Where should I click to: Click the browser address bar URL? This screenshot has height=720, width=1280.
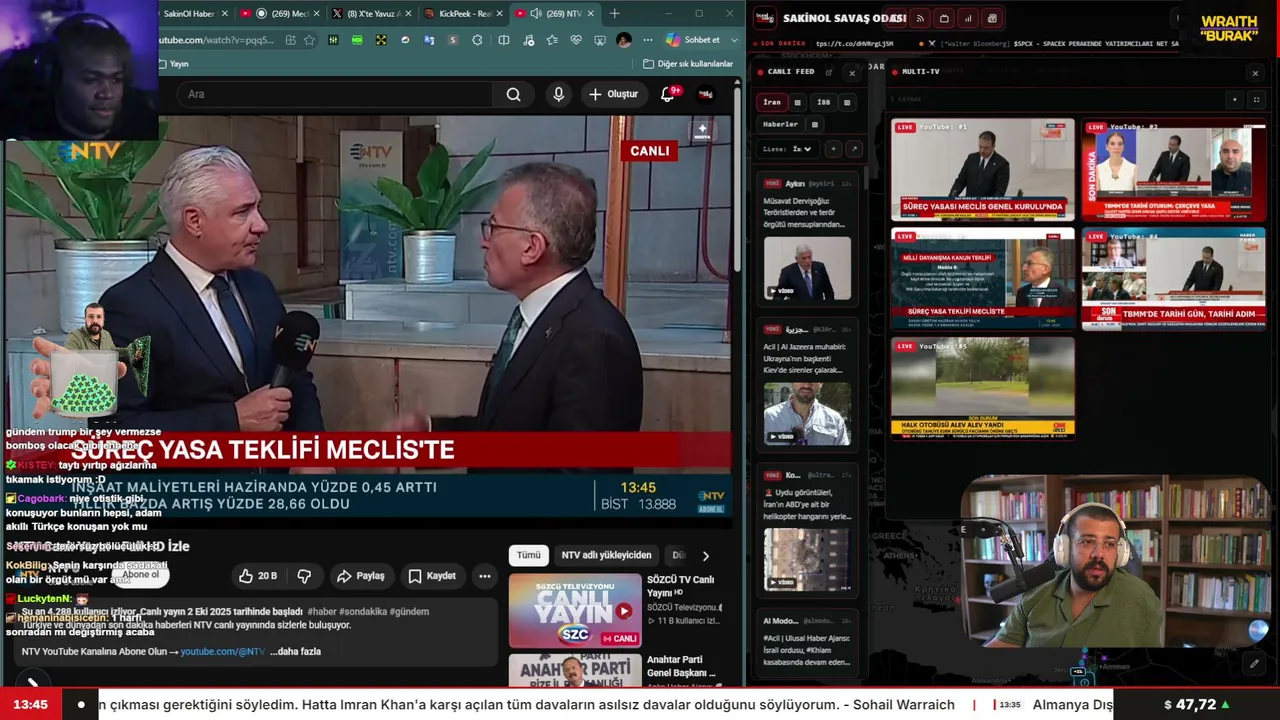pyautogui.click(x=216, y=40)
